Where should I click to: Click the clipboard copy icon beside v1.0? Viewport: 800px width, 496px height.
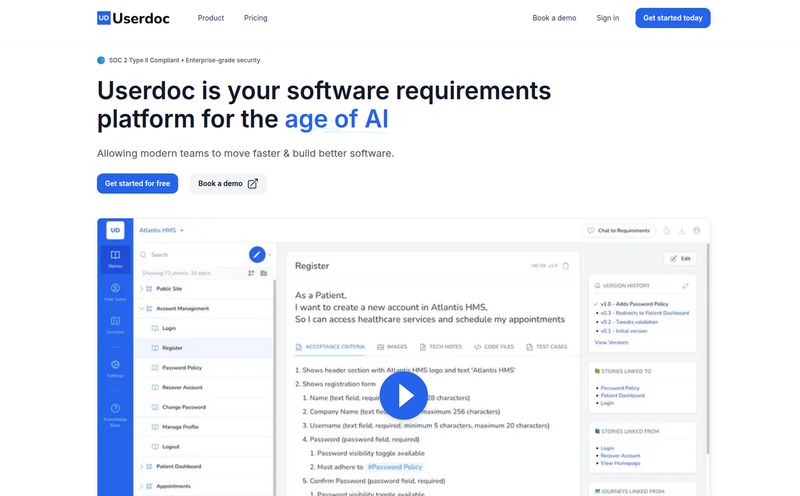[565, 266]
